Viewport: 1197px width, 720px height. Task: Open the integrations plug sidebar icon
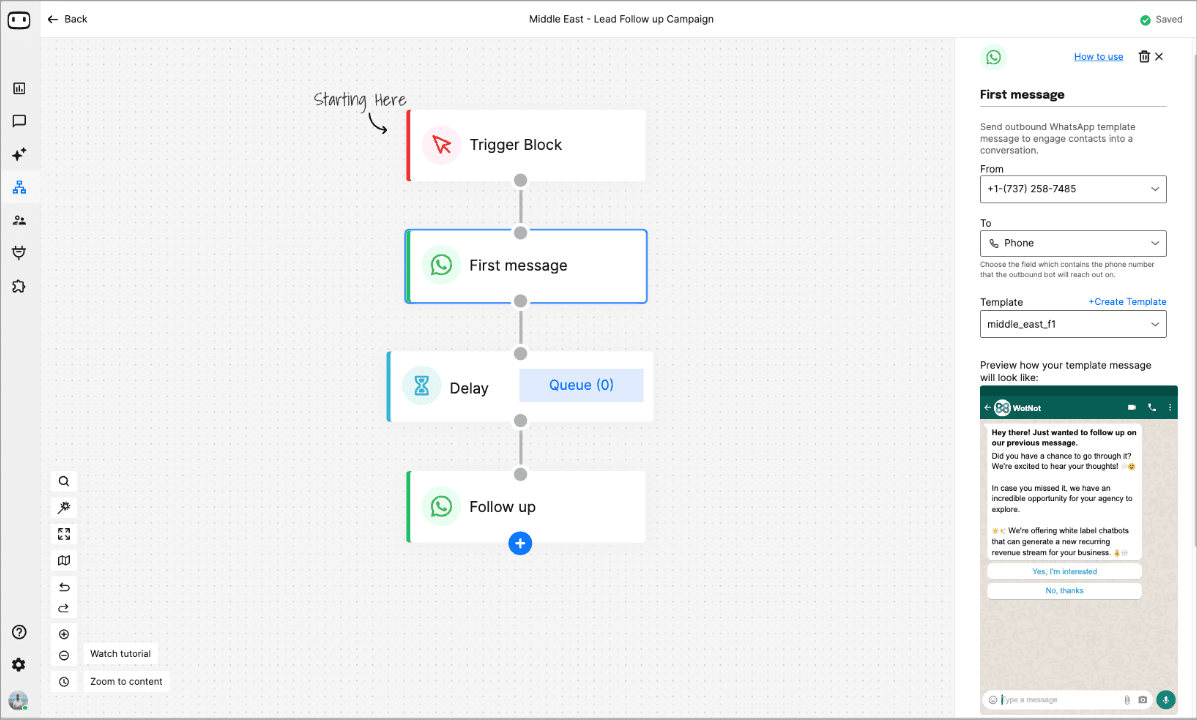(x=19, y=253)
